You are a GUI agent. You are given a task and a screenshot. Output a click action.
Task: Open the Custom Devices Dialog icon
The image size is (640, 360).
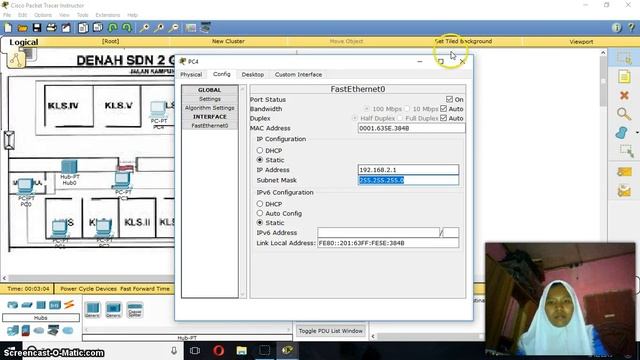(205, 27)
